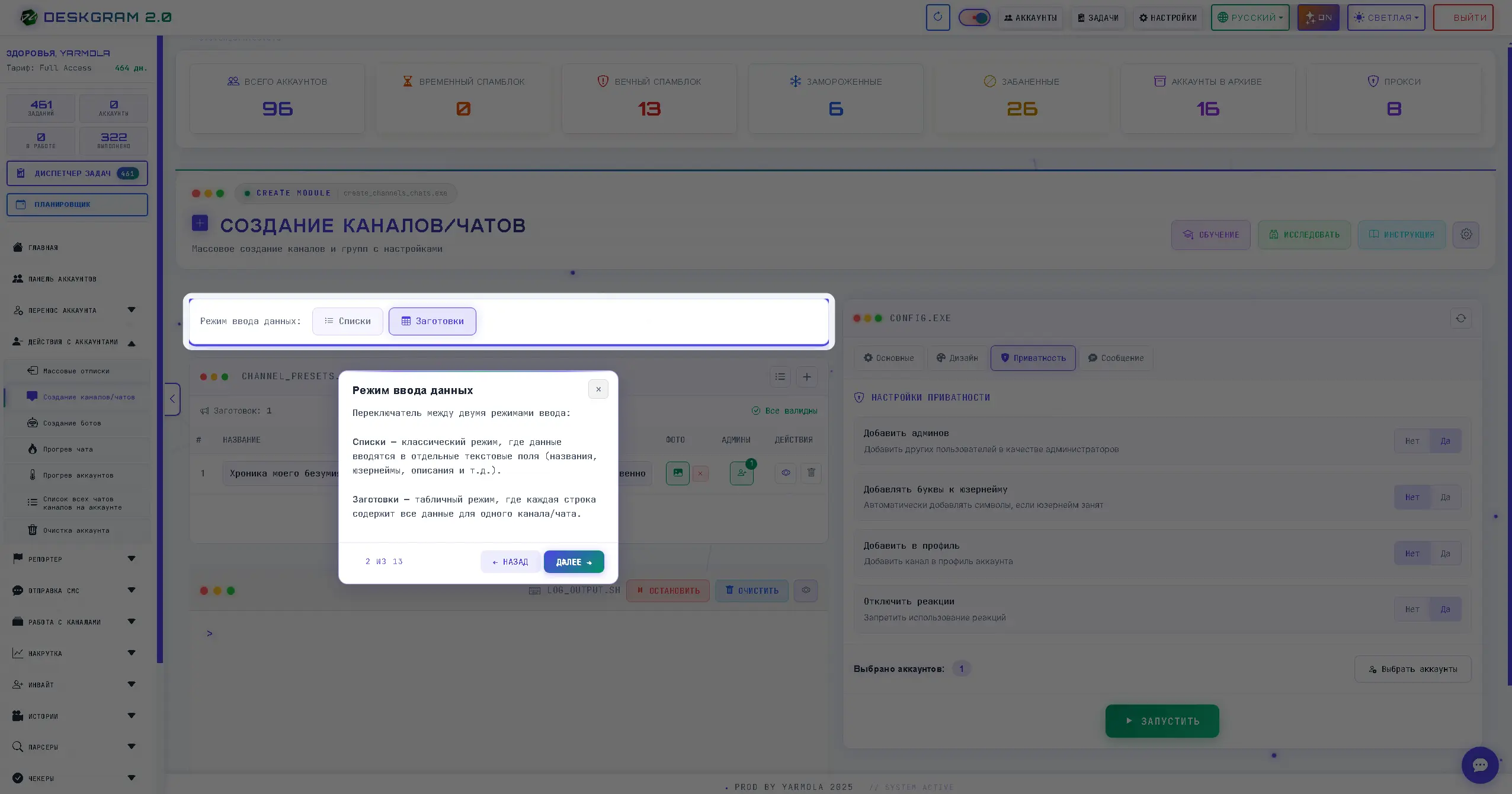Image resolution: width=1512 pixels, height=794 pixels.
Task: Click the Остановить log button
Action: point(668,591)
